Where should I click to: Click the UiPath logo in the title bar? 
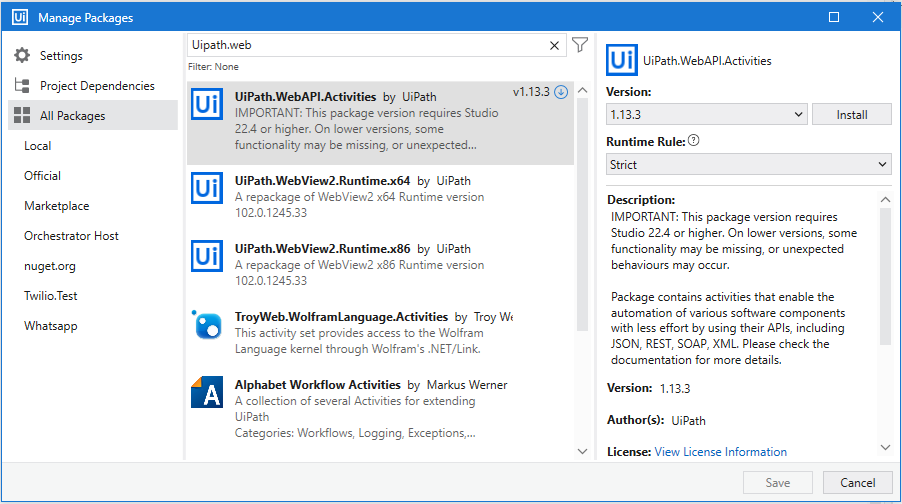click(x=20, y=17)
